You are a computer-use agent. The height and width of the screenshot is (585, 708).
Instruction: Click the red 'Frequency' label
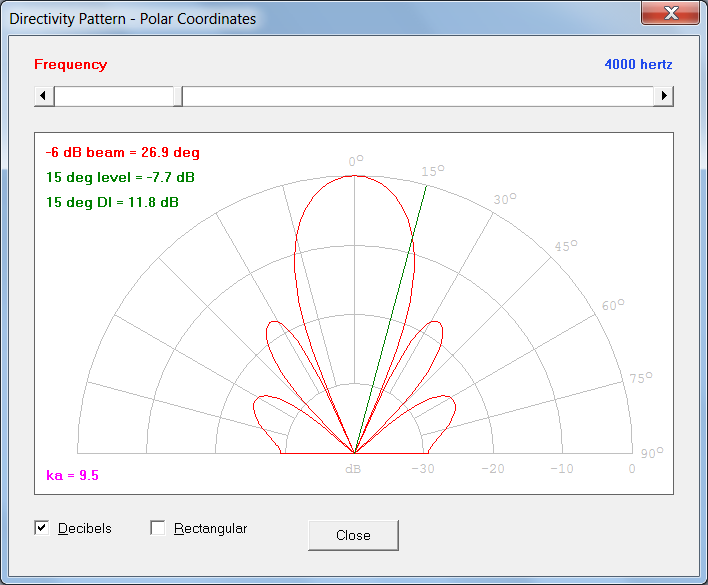(x=71, y=65)
